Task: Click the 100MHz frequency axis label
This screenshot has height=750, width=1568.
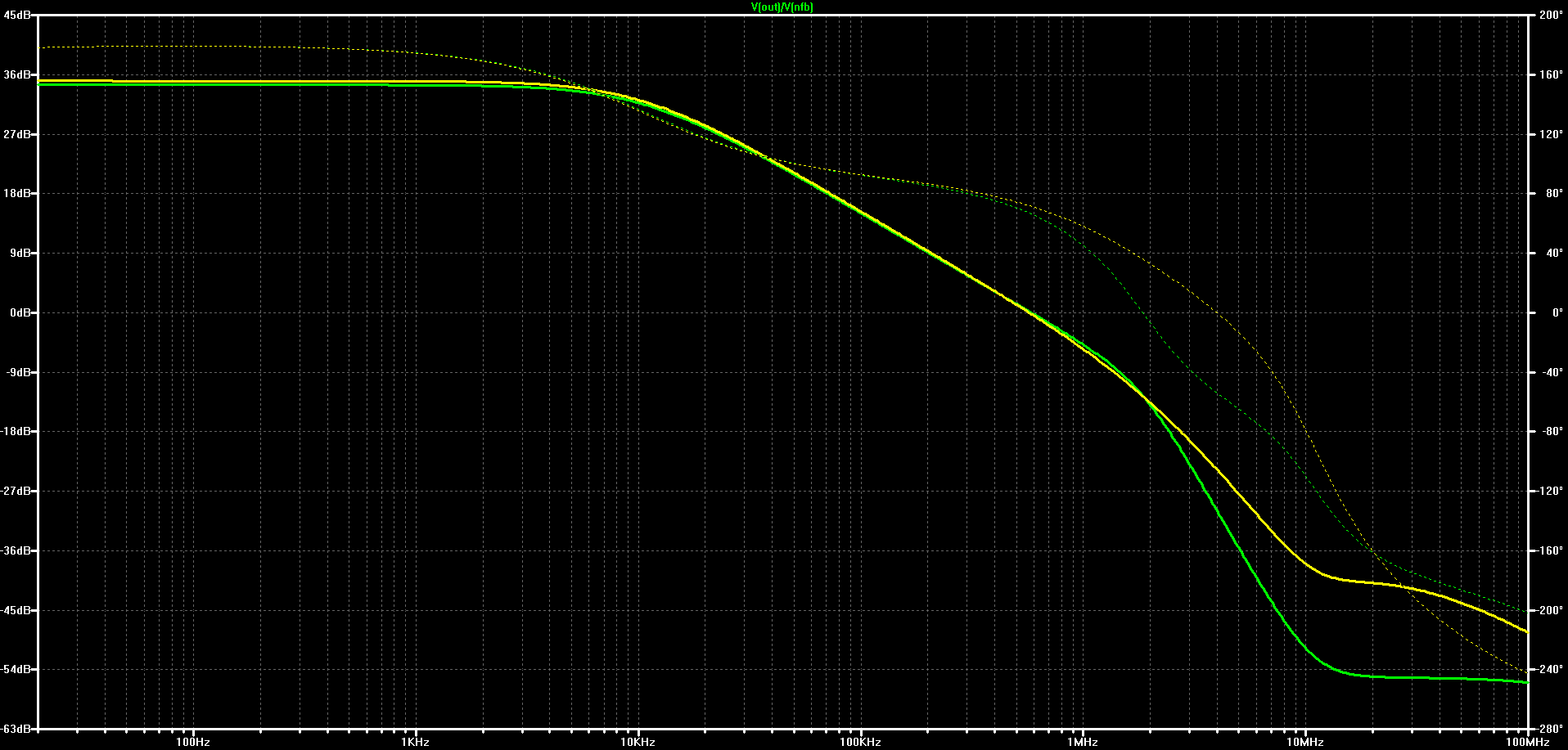Action: coord(1528,743)
